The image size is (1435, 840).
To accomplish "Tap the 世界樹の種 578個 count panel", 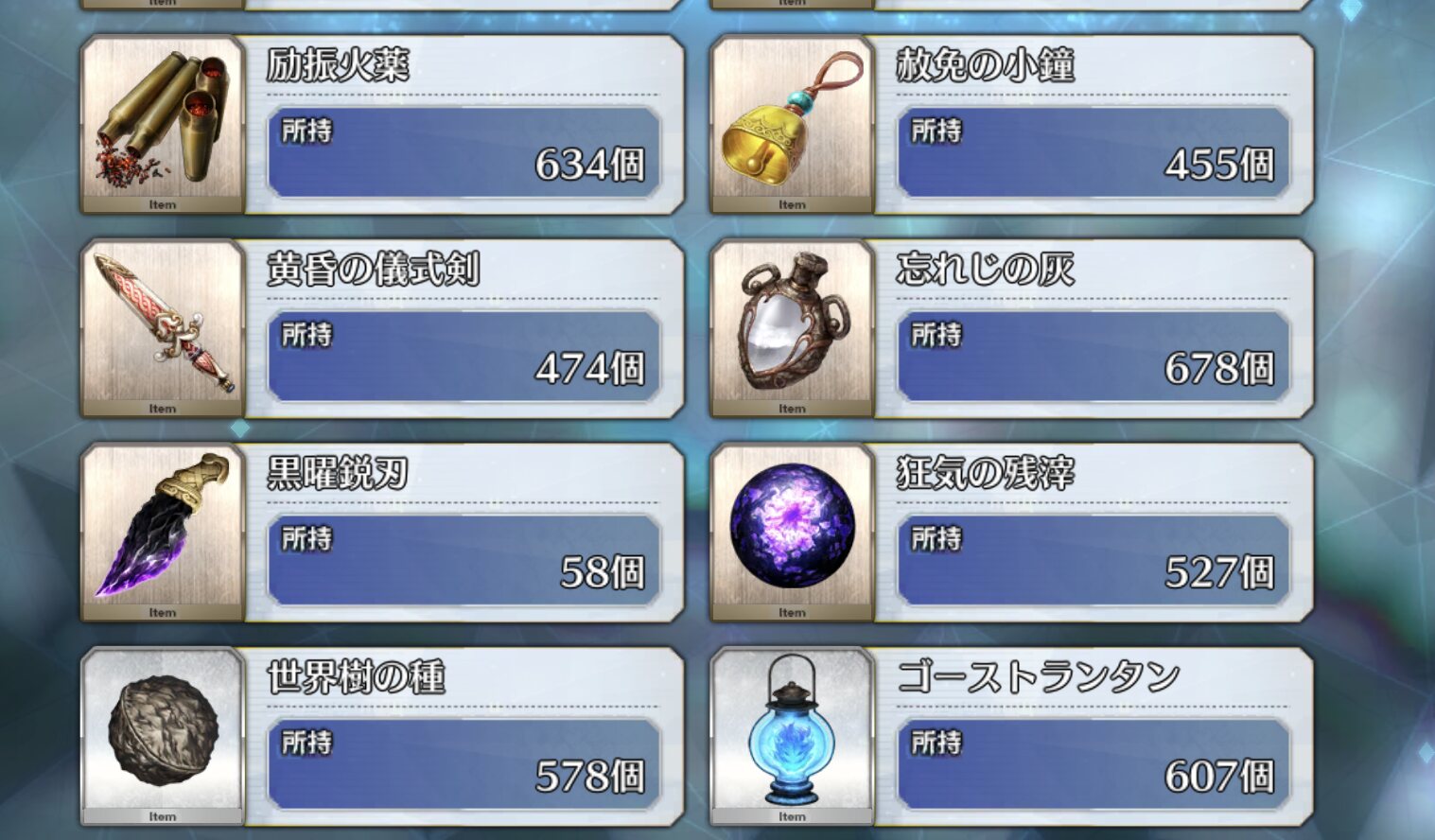I will tap(464, 764).
